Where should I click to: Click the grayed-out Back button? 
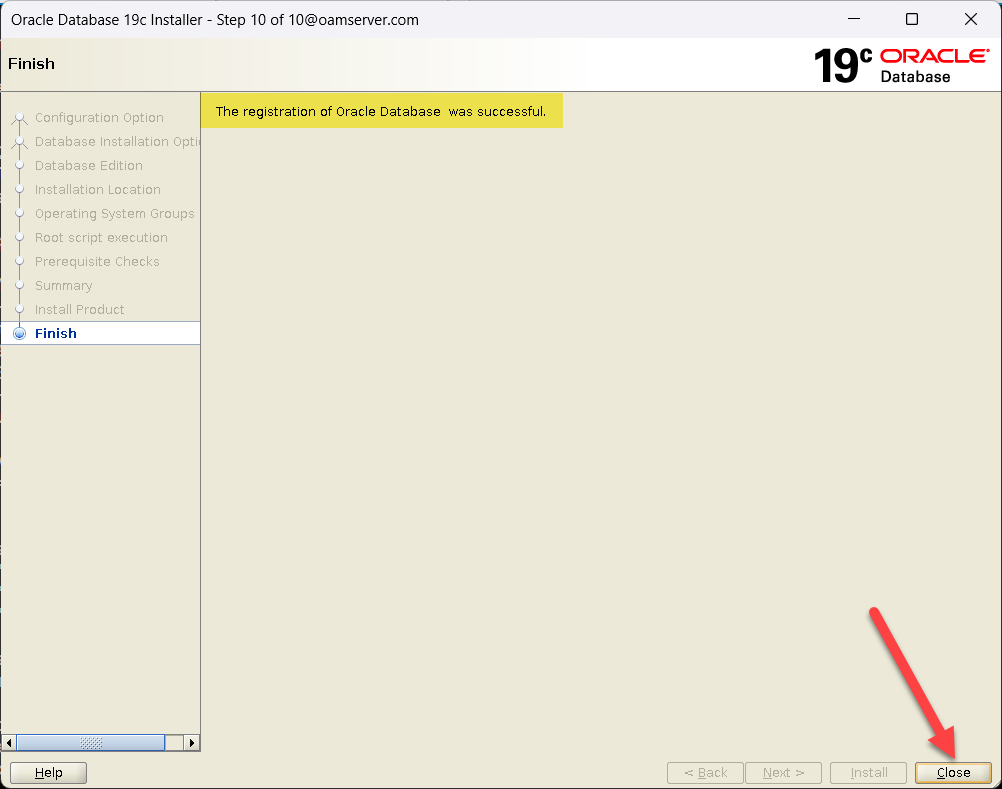click(x=705, y=773)
